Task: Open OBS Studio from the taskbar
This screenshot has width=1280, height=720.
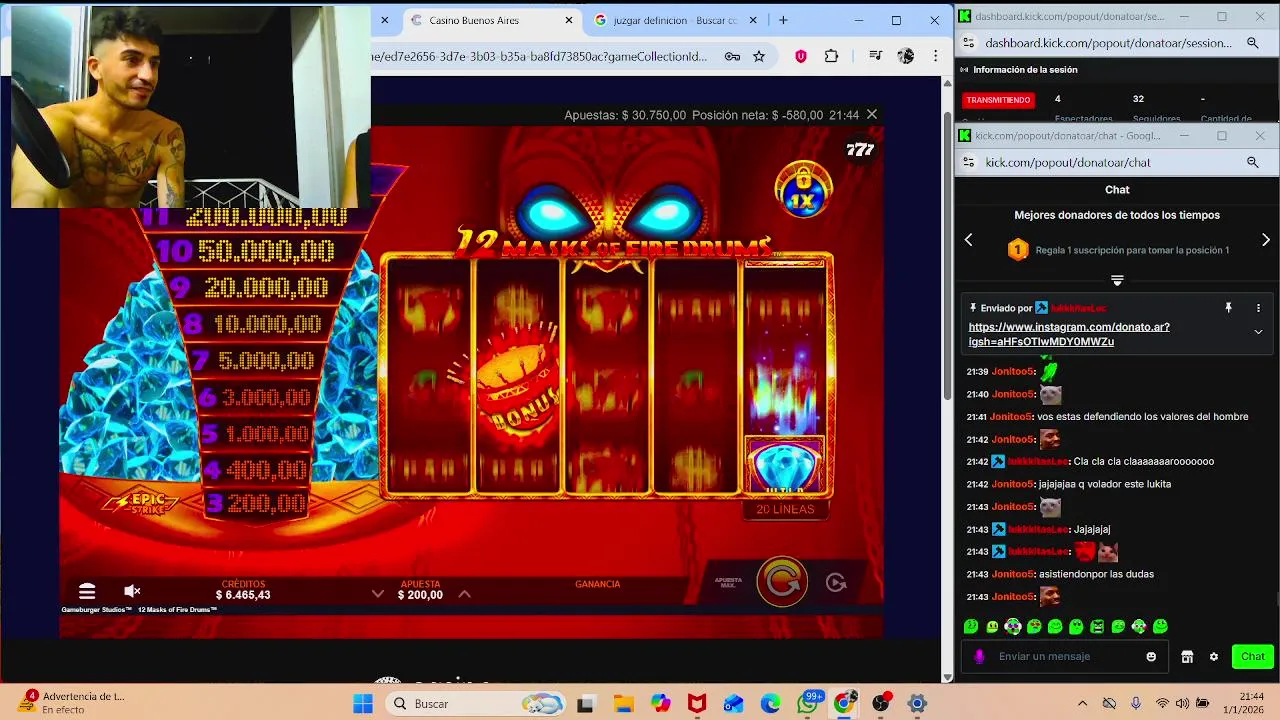Action: click(881, 704)
